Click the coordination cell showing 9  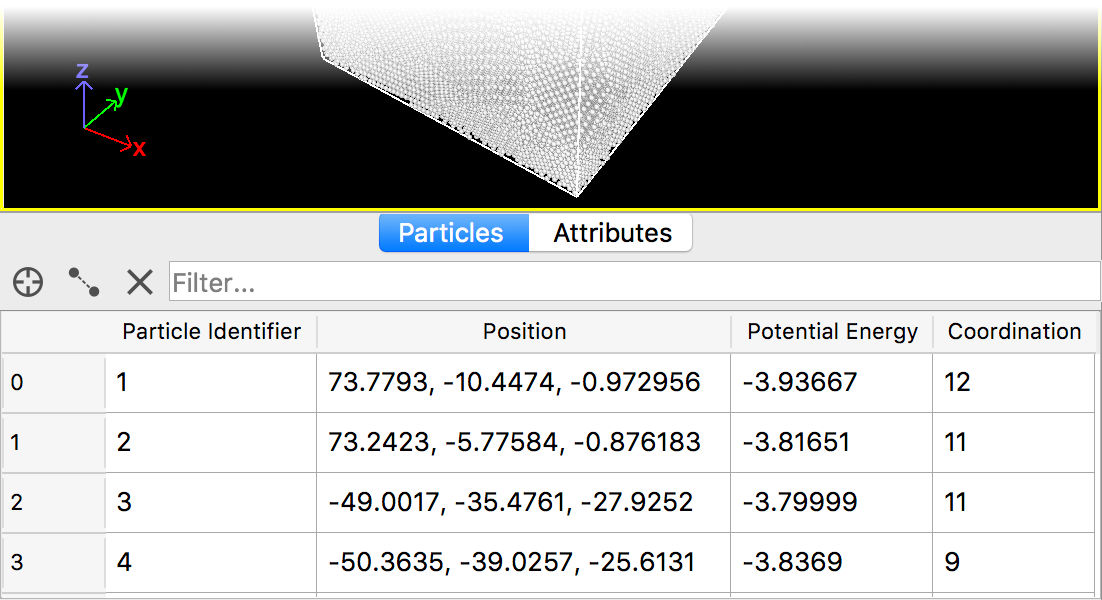click(x=1013, y=562)
